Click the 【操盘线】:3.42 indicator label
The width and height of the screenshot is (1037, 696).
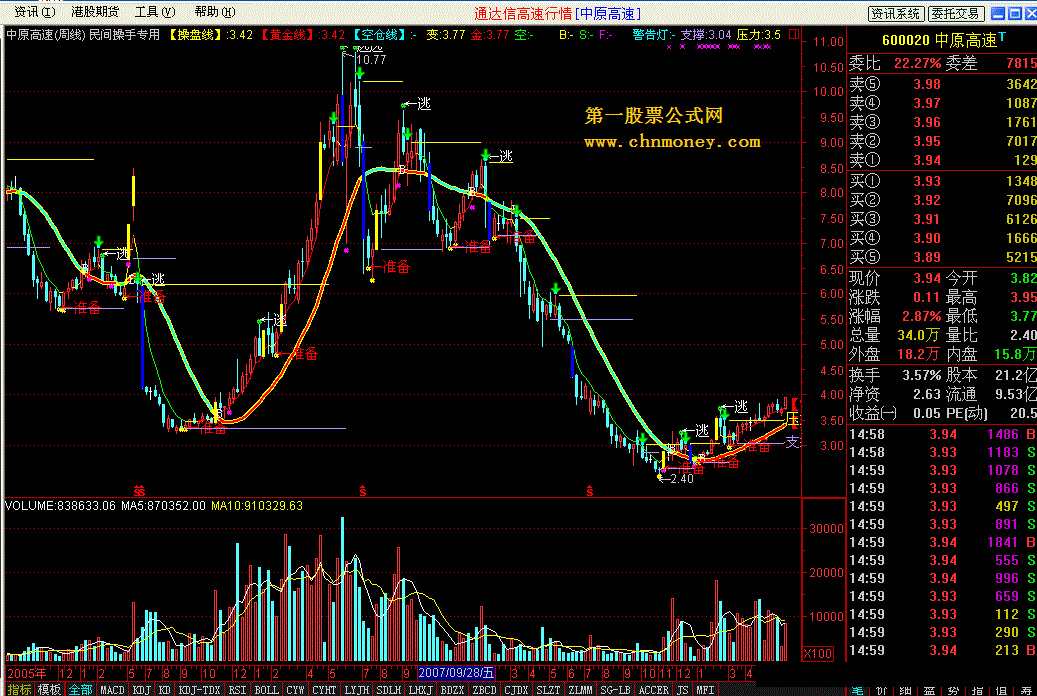click(x=210, y=34)
